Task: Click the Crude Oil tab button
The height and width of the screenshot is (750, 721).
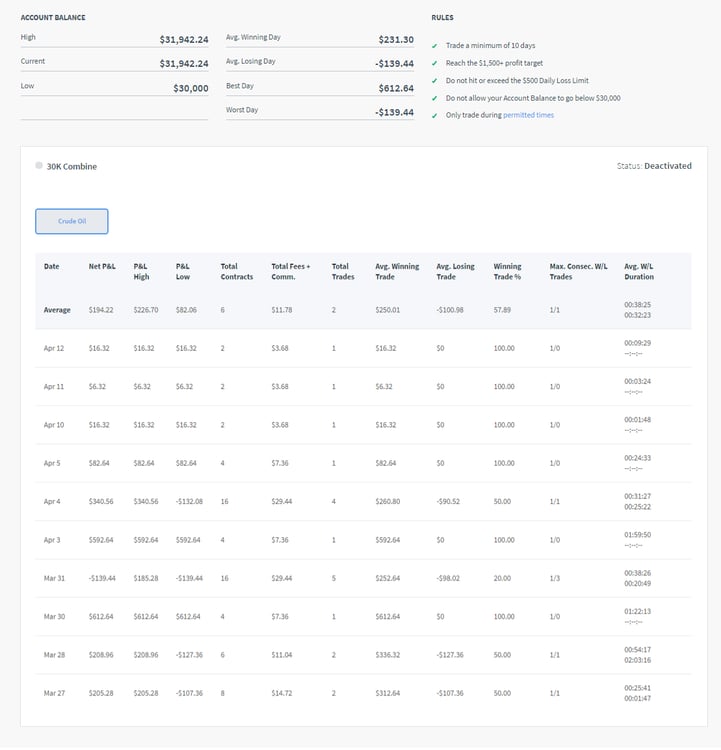Action: pos(71,221)
